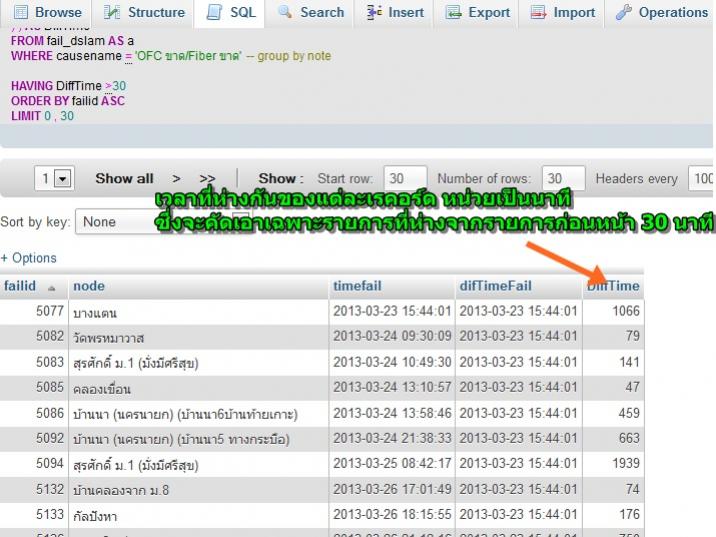Screen dimensions: 716x537
Task: Go to next page with > button
Action: [176, 179]
